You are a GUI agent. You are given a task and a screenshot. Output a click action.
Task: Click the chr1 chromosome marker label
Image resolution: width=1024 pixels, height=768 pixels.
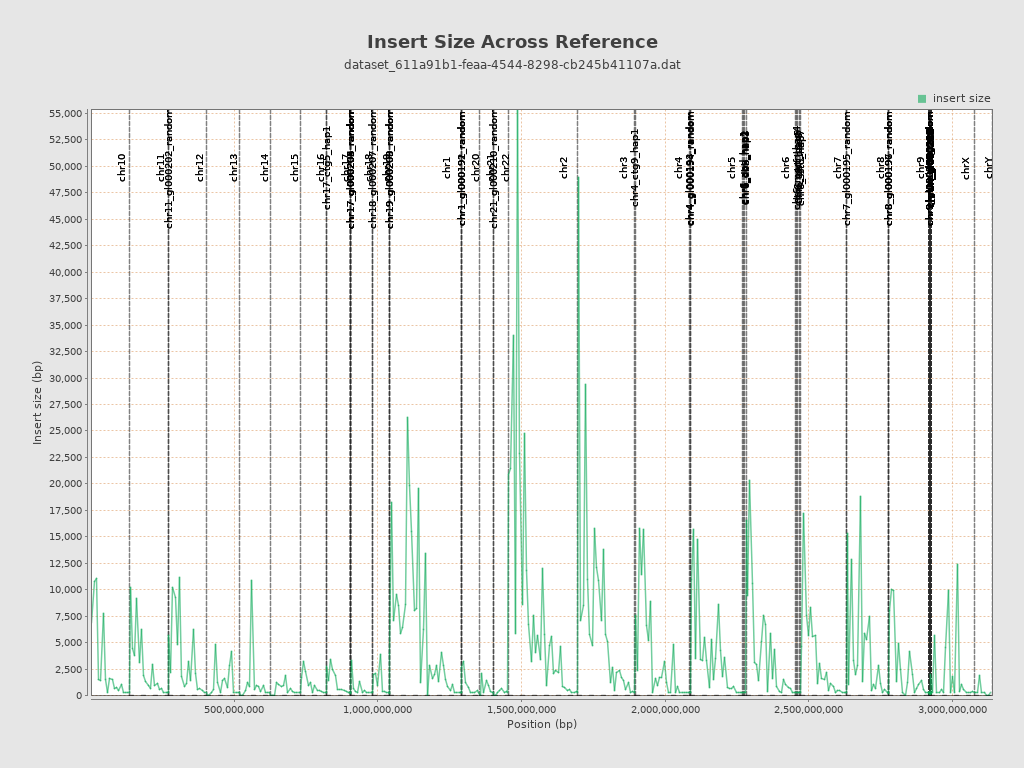447,167
